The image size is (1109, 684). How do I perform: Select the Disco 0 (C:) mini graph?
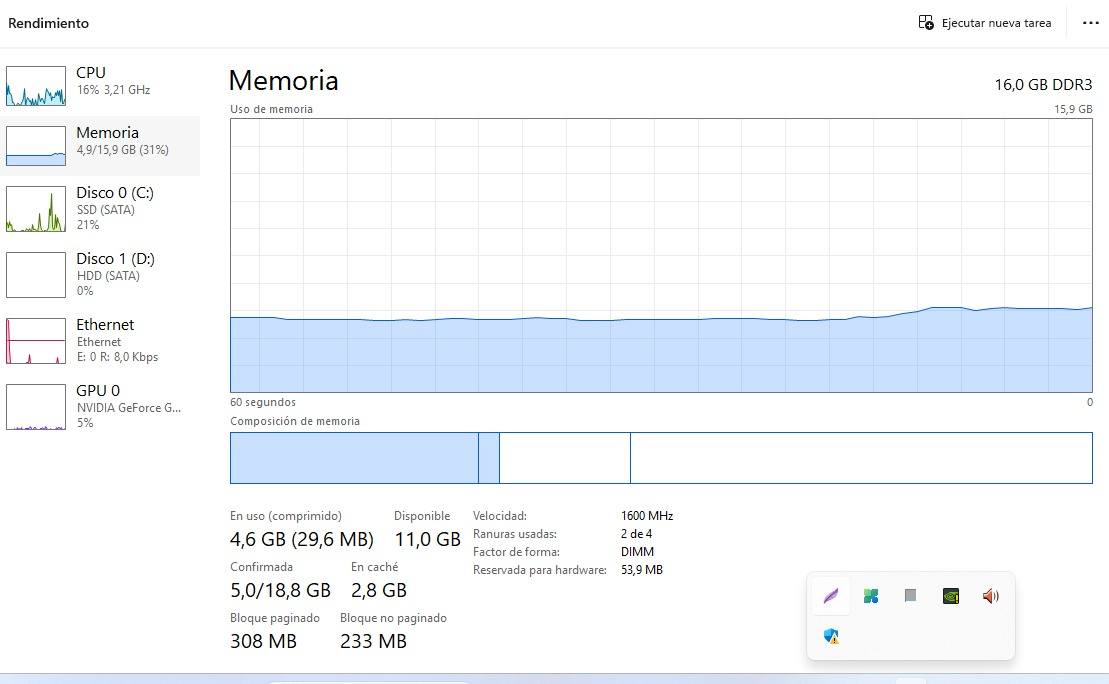click(36, 209)
